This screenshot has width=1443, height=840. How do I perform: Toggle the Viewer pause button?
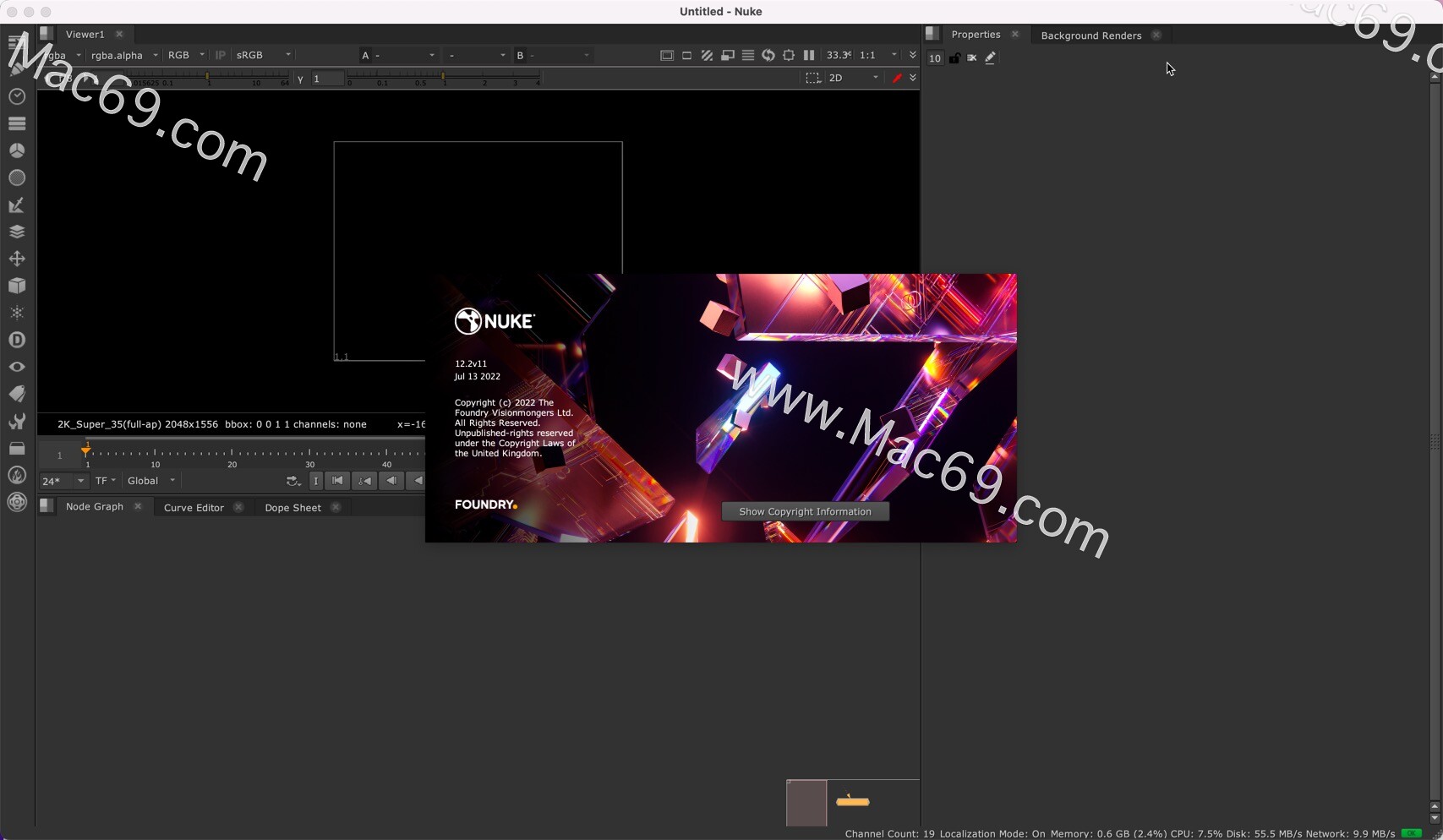pos(809,55)
